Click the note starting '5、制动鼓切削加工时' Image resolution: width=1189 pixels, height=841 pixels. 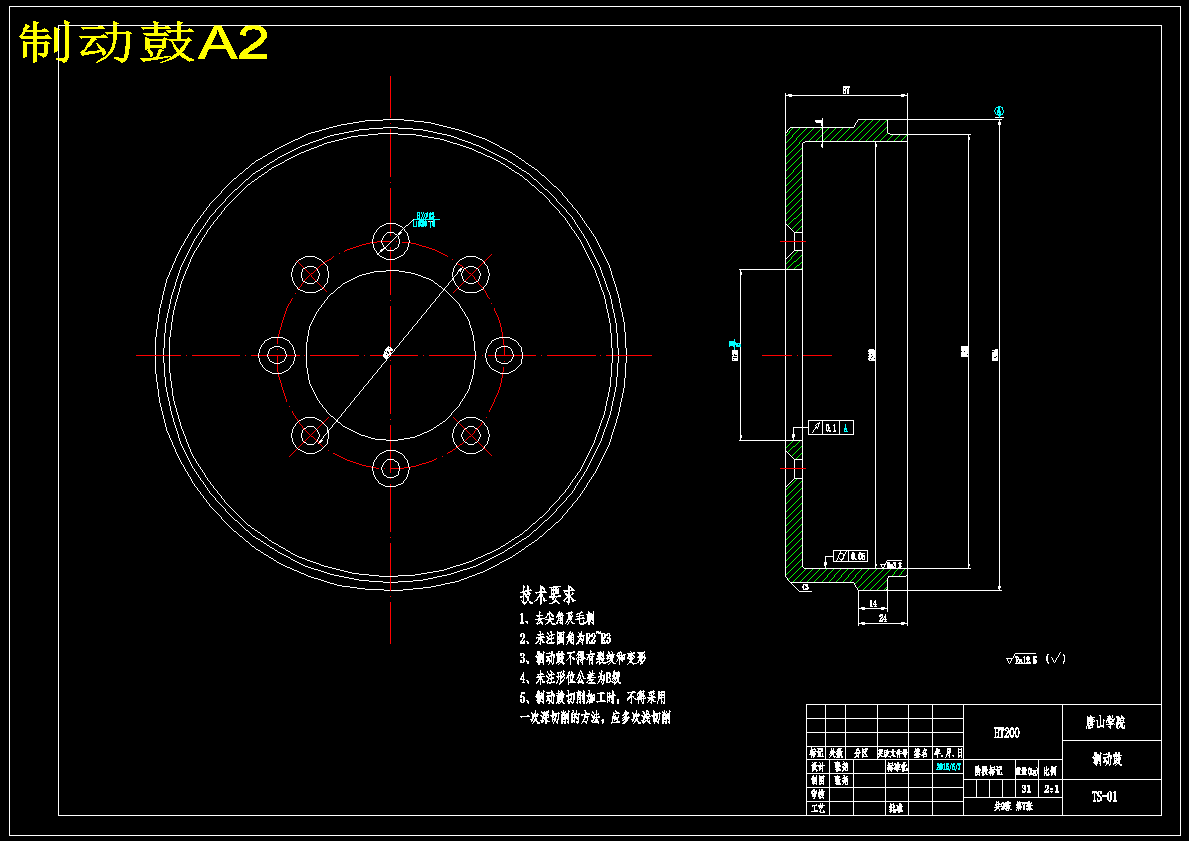coord(592,698)
